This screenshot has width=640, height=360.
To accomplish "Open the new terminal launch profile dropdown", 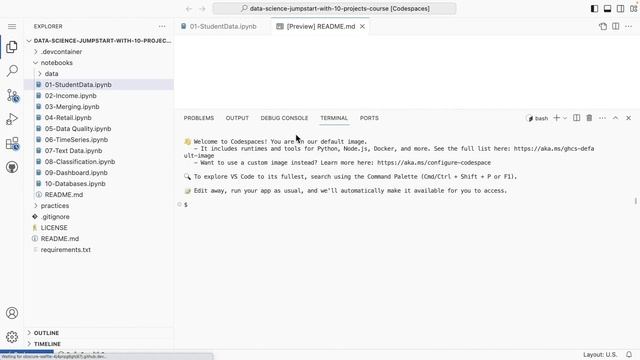I will [x=565, y=118].
